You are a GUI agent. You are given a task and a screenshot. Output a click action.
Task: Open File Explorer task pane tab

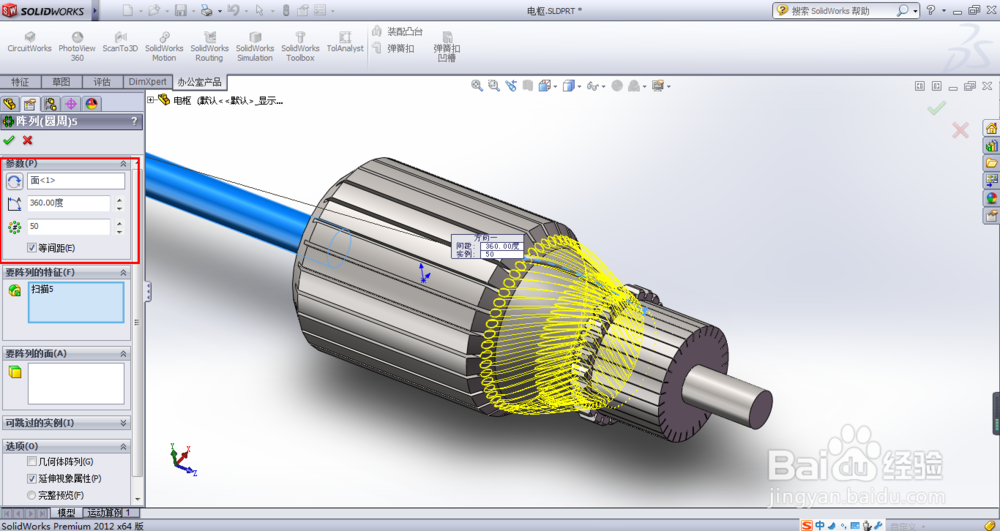tap(991, 163)
